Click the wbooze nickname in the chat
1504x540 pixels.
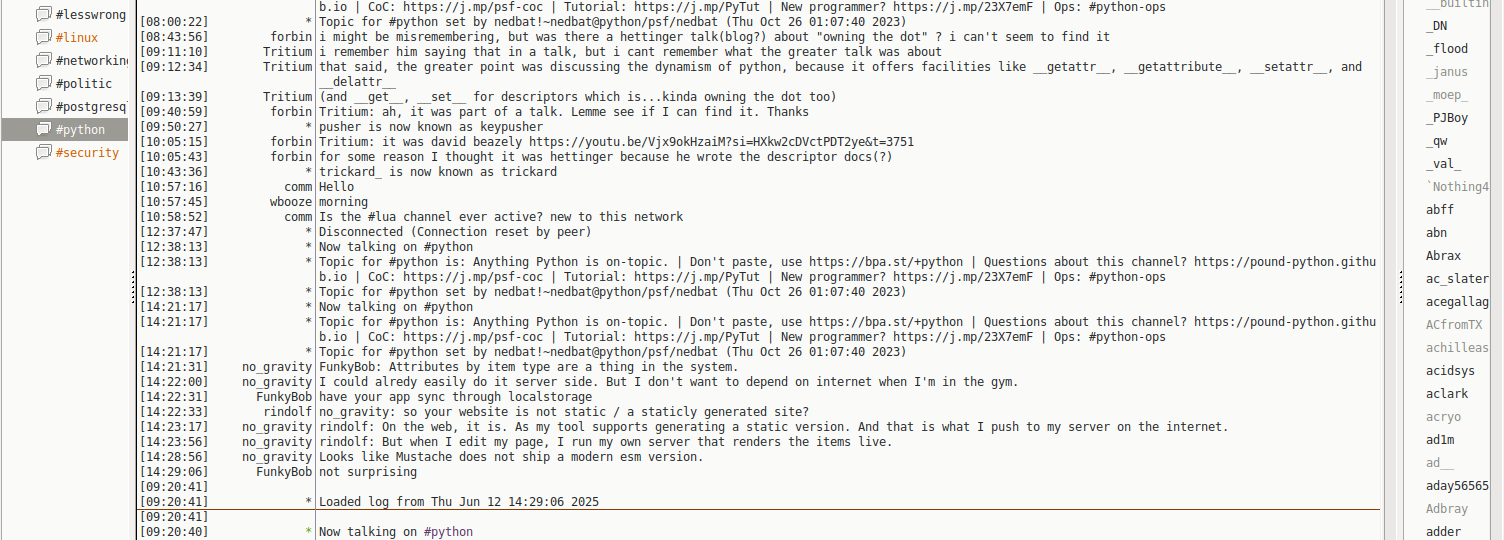(x=291, y=202)
